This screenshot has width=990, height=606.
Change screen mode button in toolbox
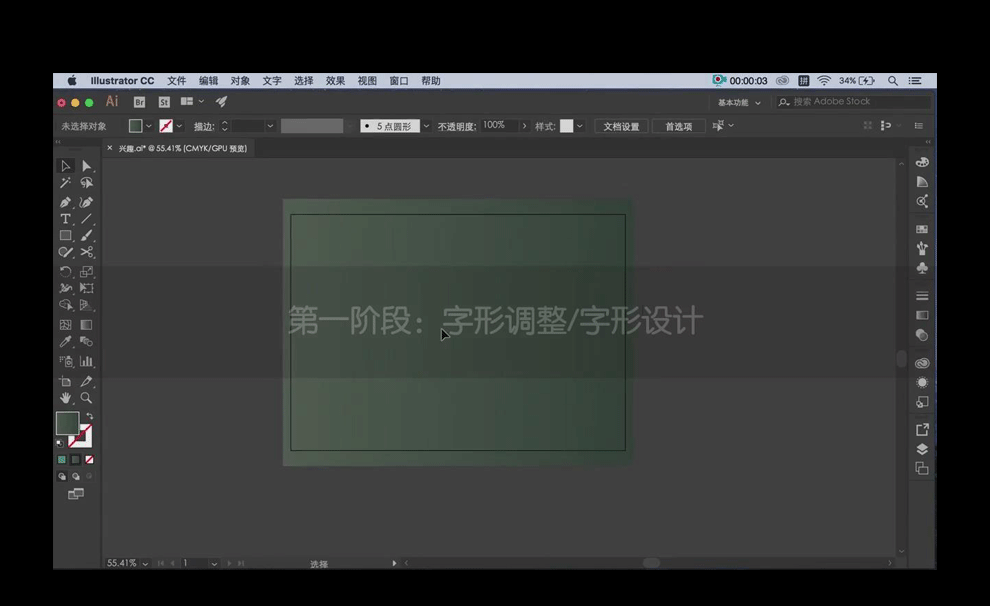76,494
